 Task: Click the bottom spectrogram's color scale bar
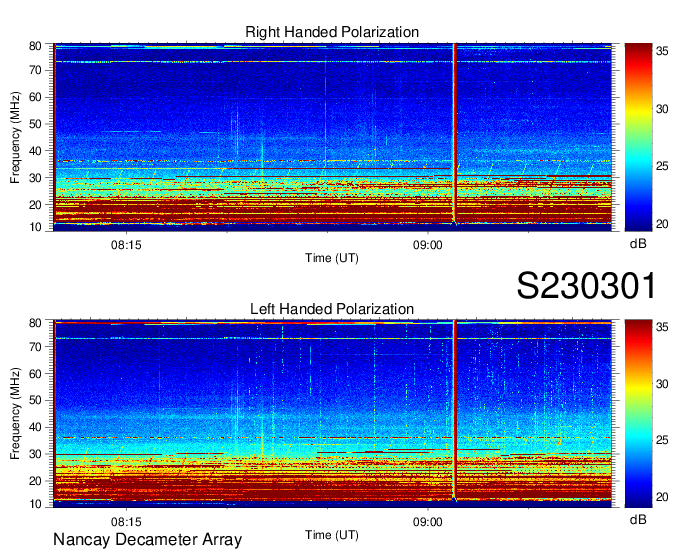tap(638, 414)
